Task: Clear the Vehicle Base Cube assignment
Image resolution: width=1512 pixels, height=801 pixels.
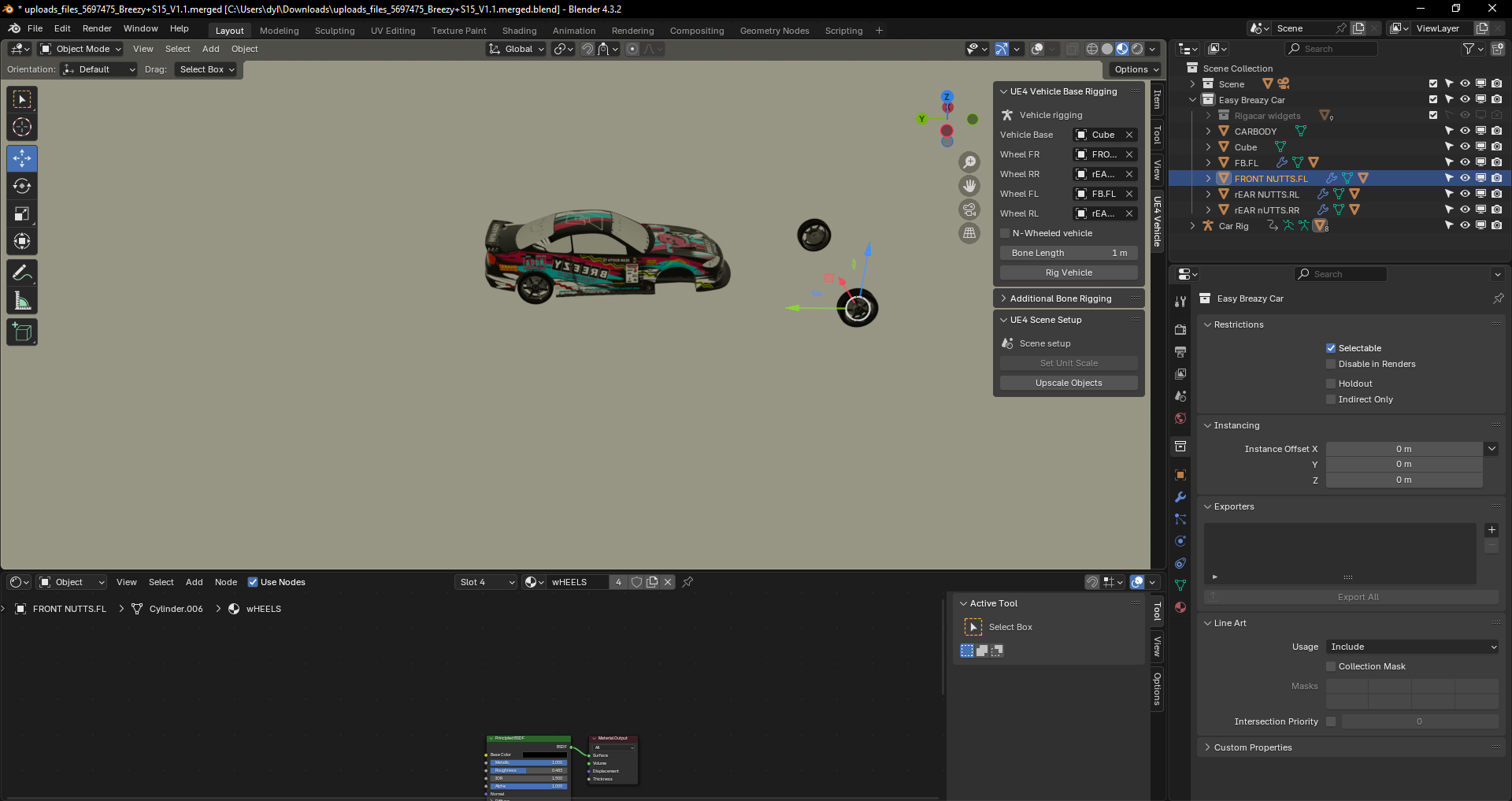Action: point(1128,135)
